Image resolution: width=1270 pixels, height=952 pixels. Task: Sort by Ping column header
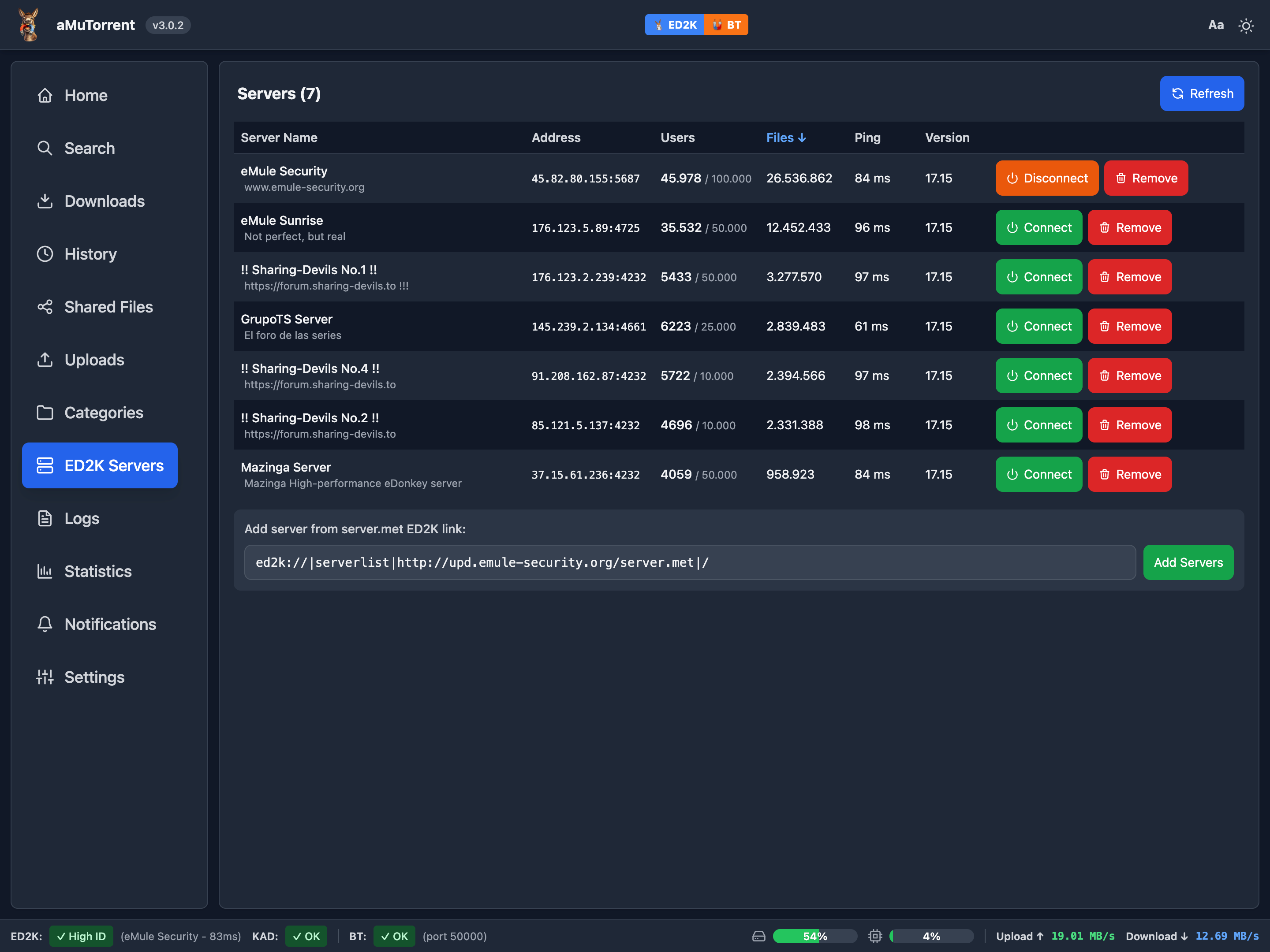click(867, 138)
